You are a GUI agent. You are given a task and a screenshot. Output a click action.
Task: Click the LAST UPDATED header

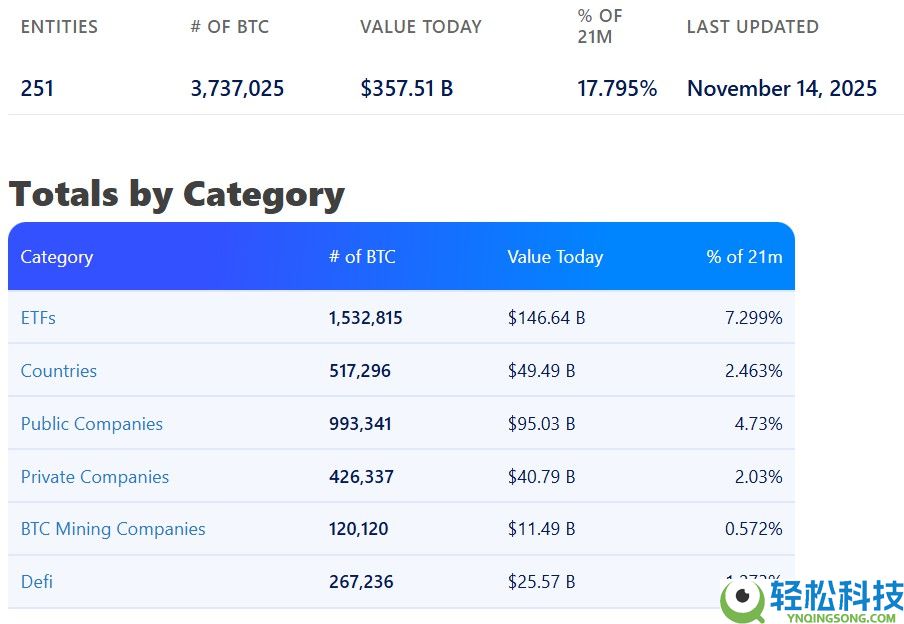coord(752,27)
